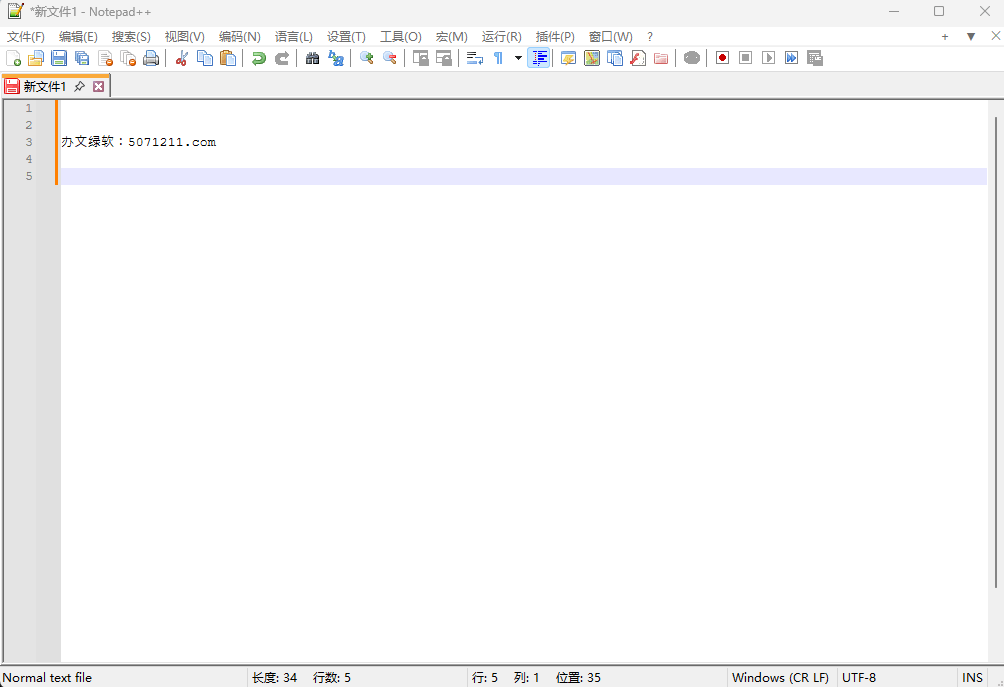Pin the 新文件1 tab

(78, 86)
